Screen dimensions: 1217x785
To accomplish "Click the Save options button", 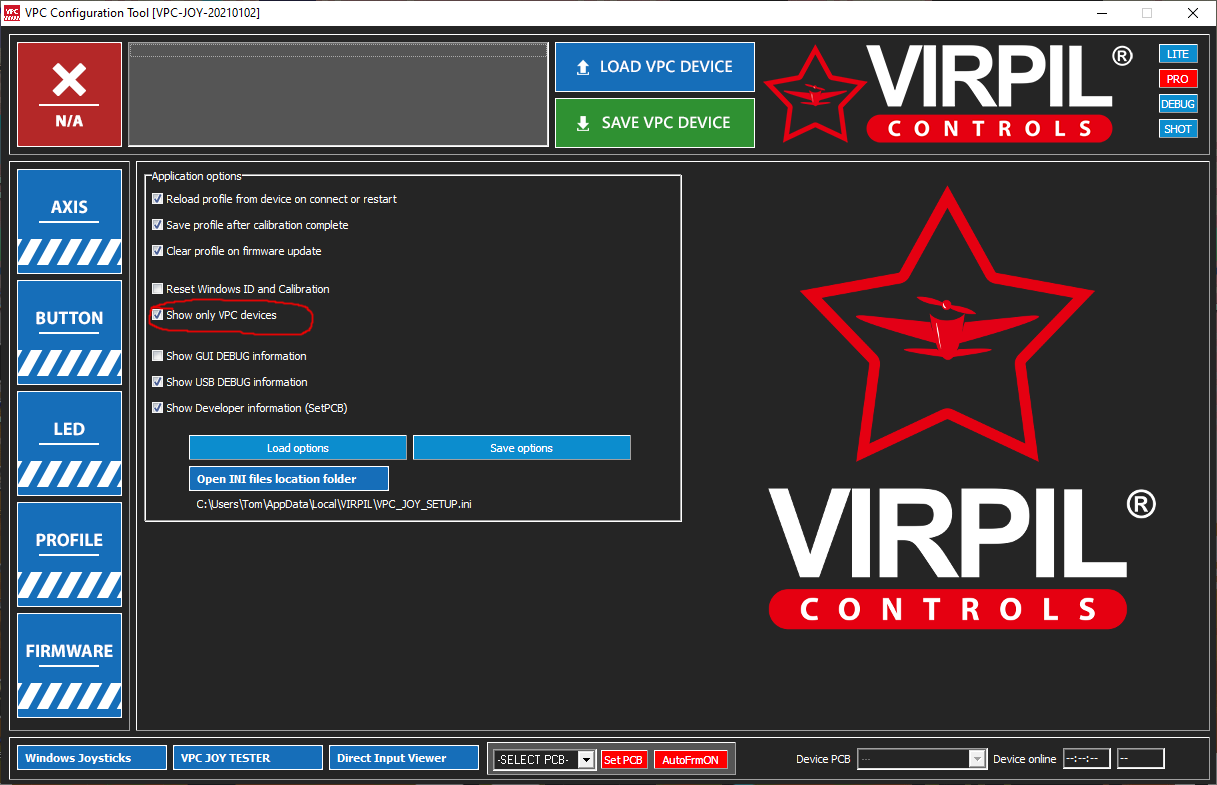I will click(522, 448).
